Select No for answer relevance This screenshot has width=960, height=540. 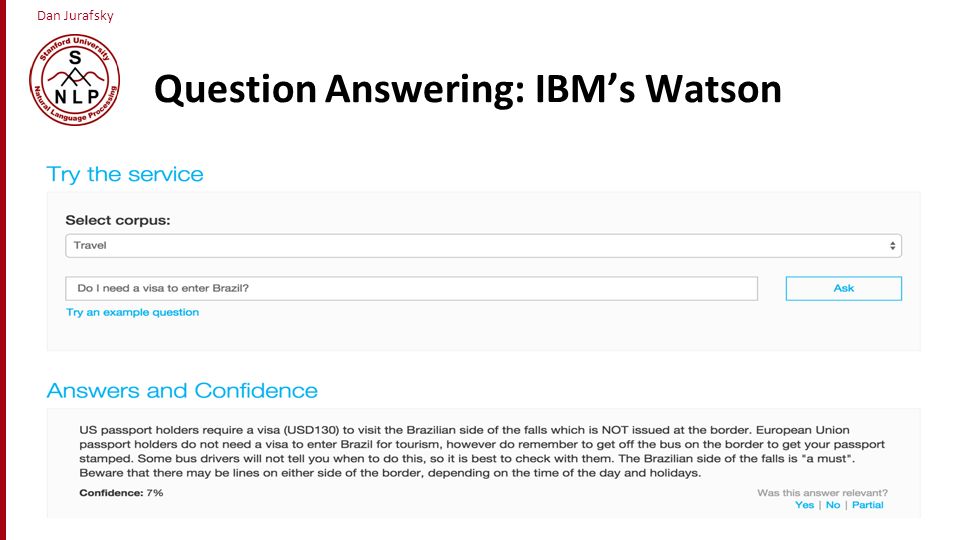833,505
